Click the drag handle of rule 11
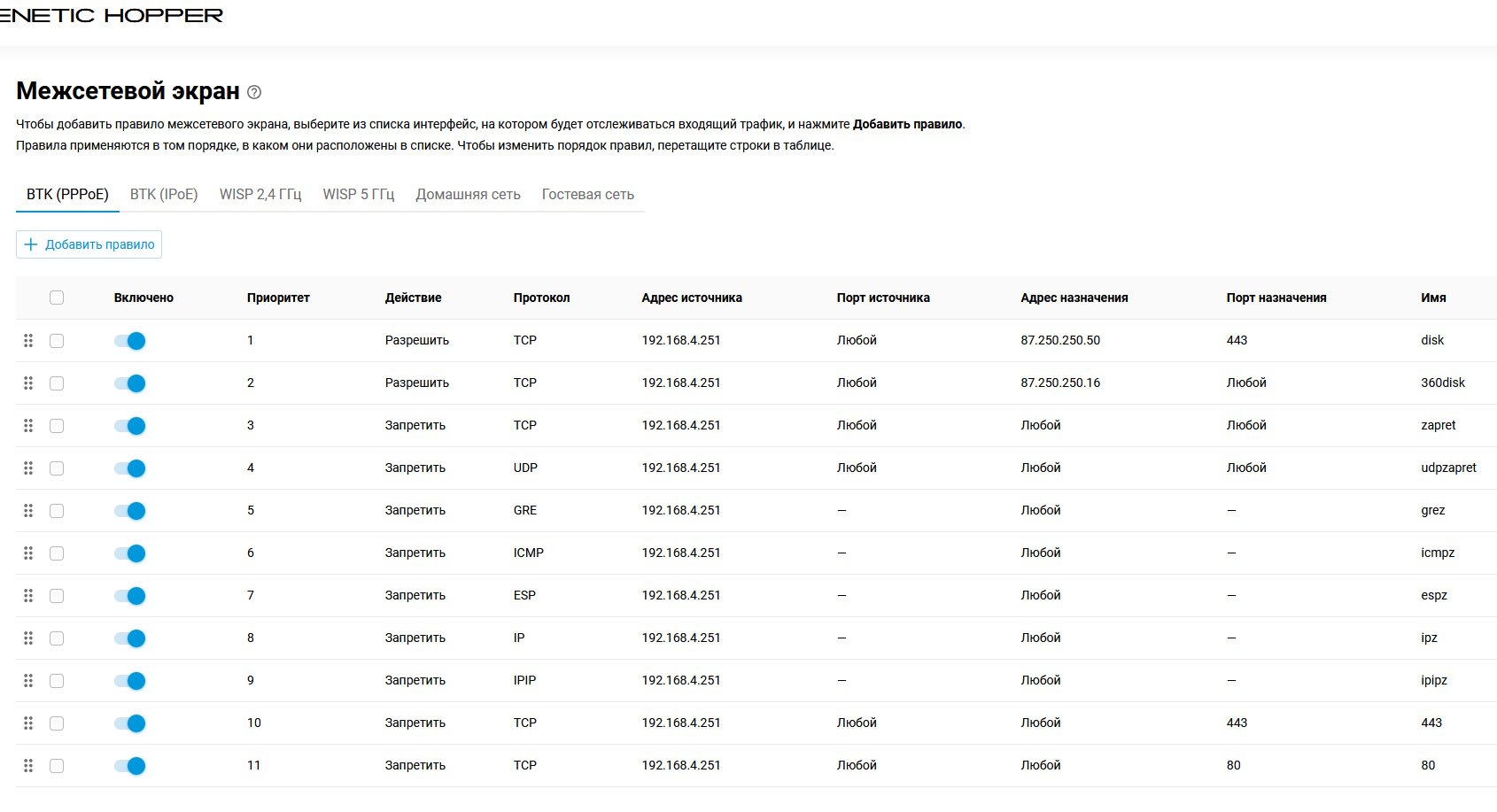Viewport: 1497px width, 812px height. click(x=28, y=766)
